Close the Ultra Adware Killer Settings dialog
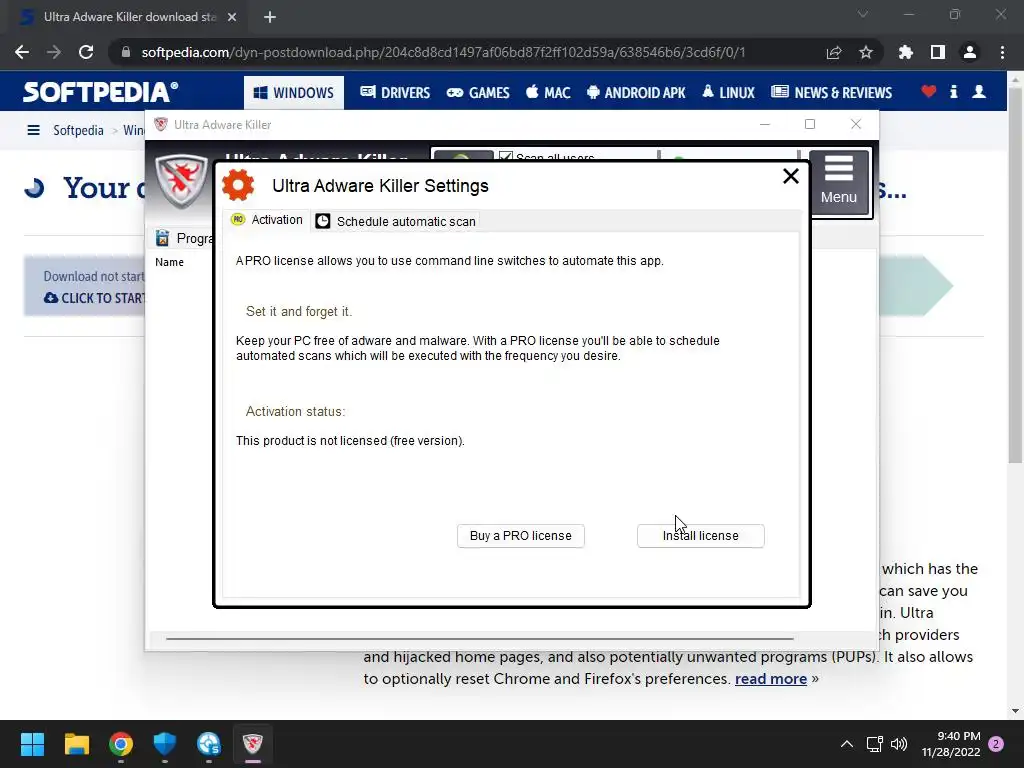The height and width of the screenshot is (768, 1024). (790, 176)
